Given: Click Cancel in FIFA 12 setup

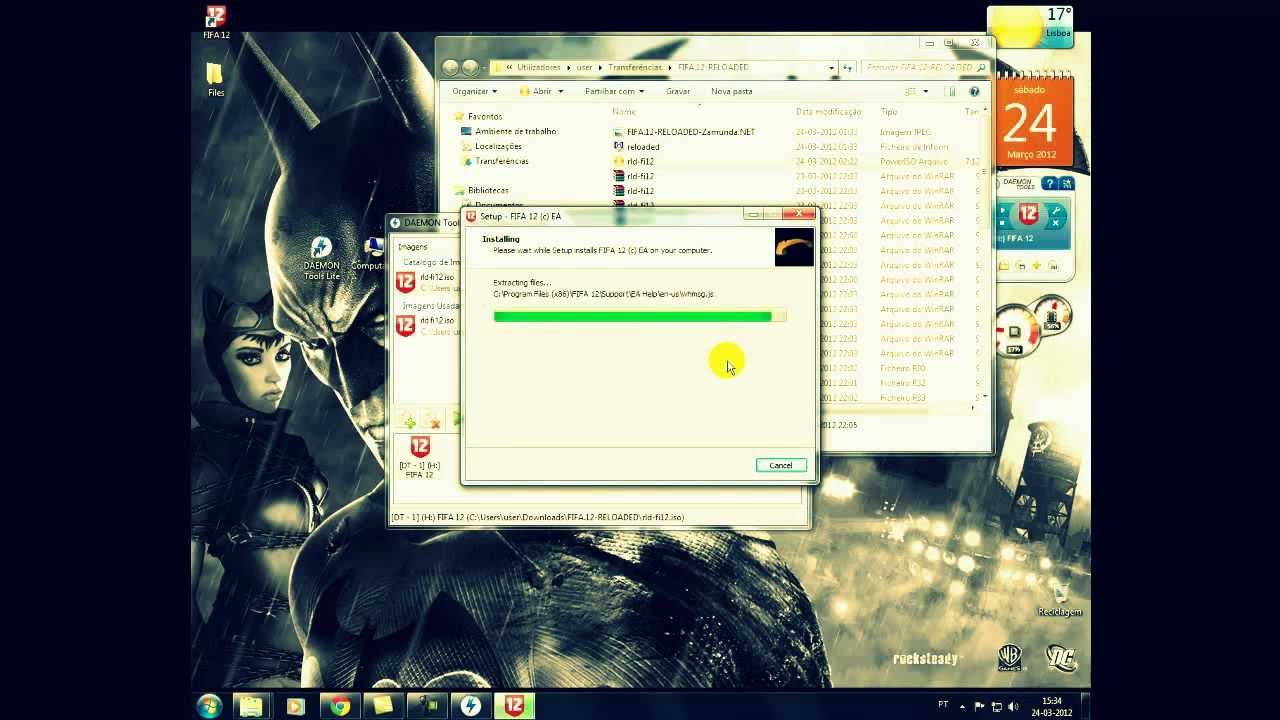Looking at the screenshot, I should (781, 465).
